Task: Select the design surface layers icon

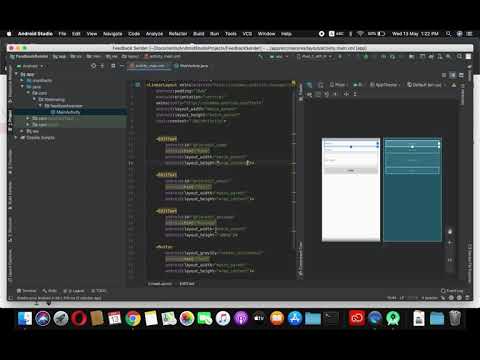Action: point(310,85)
